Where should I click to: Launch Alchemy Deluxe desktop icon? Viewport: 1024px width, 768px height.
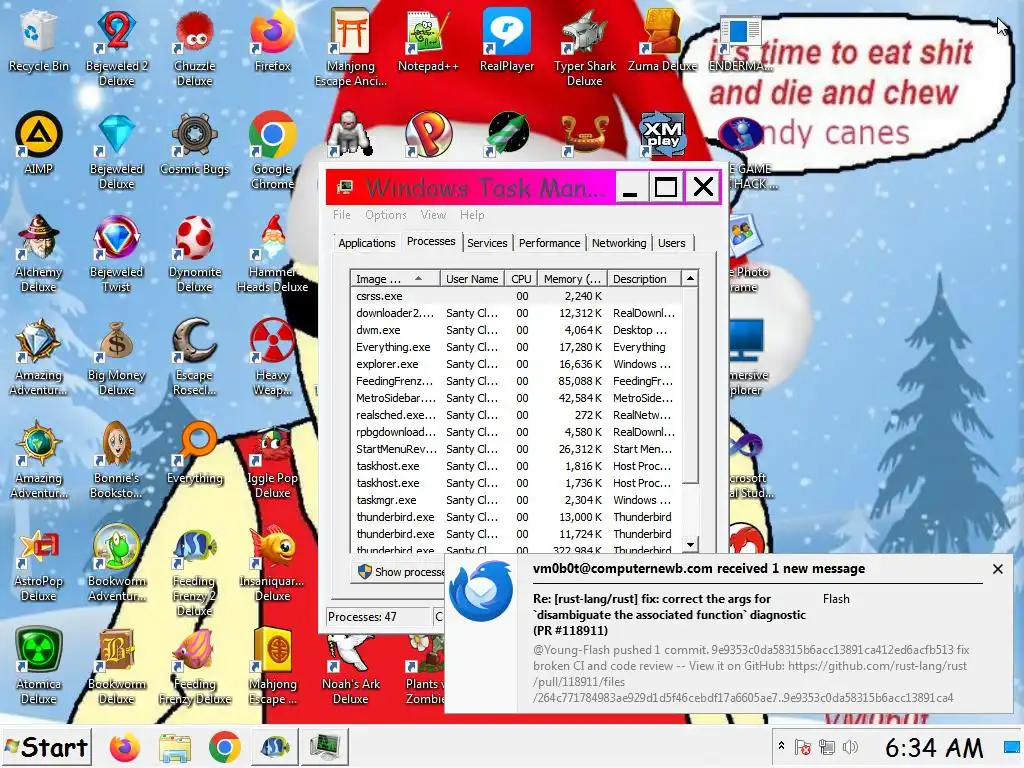coord(39,253)
